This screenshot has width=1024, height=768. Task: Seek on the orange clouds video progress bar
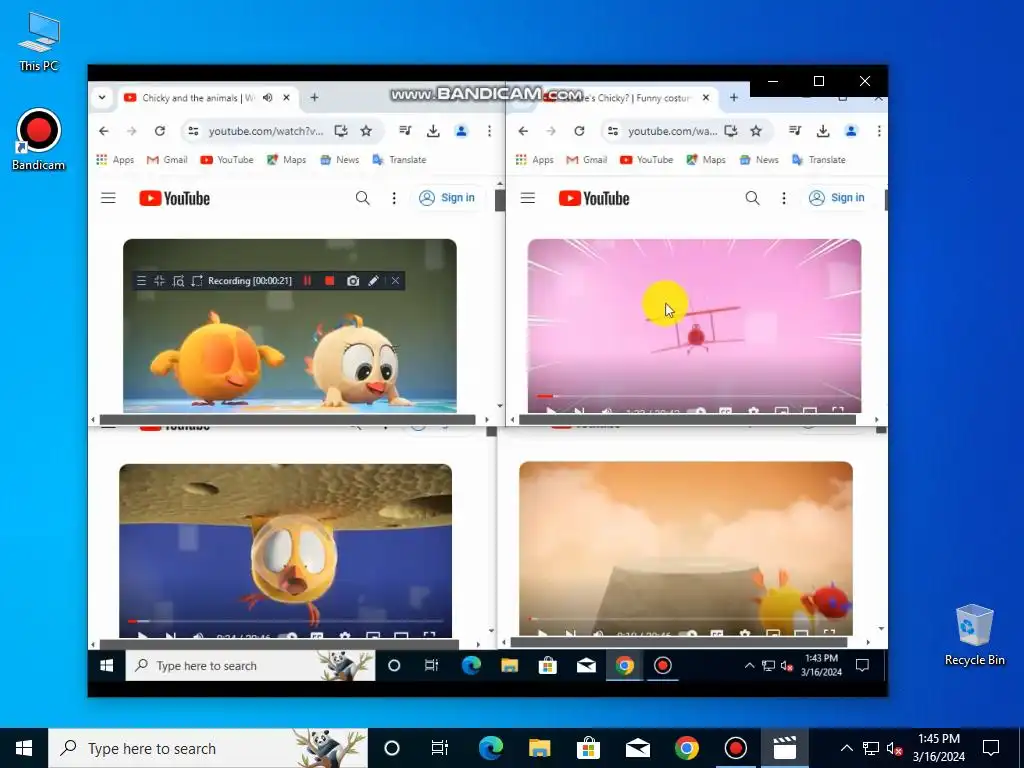pos(686,619)
